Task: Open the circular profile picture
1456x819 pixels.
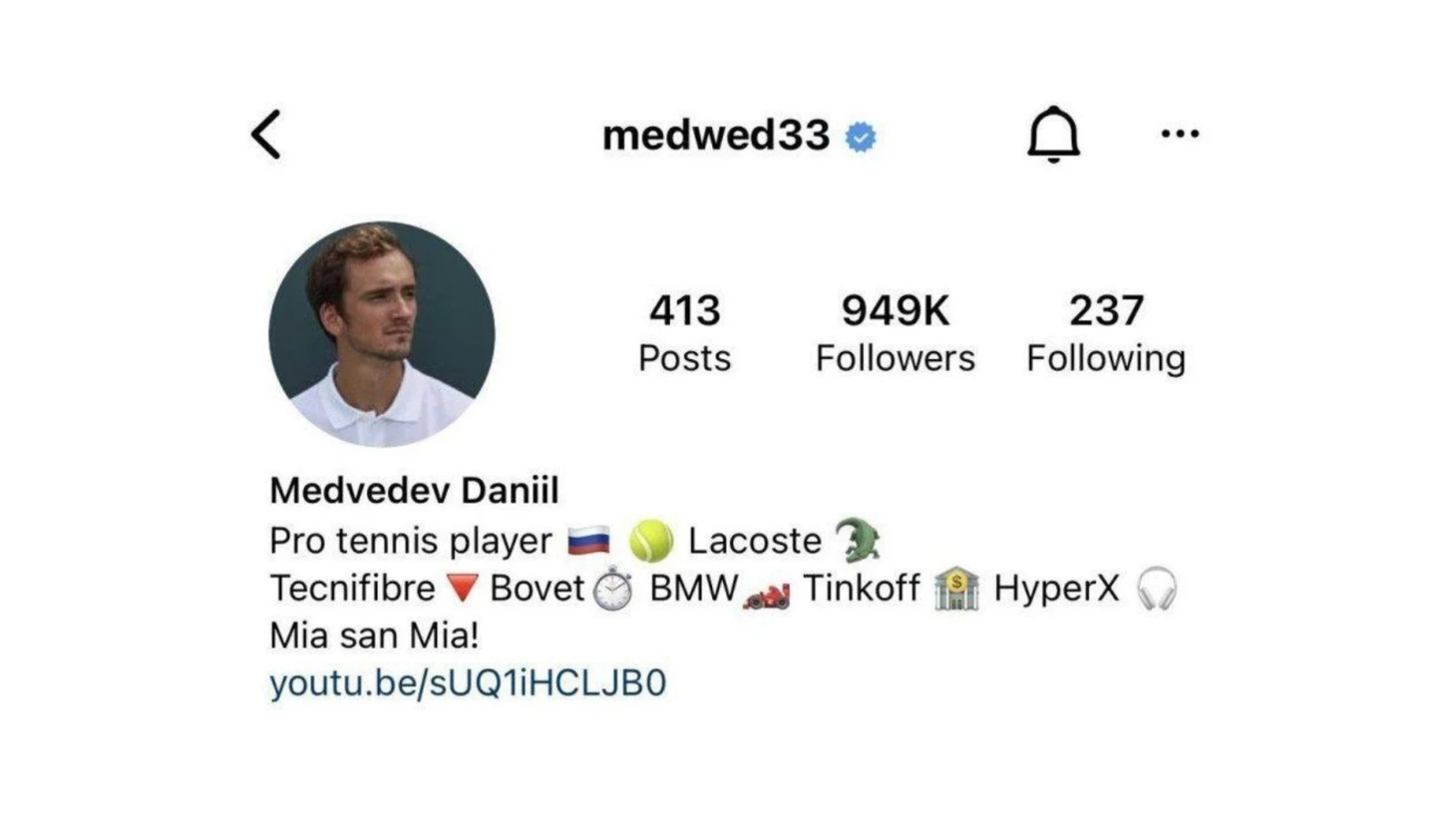Action: pyautogui.click(x=382, y=334)
